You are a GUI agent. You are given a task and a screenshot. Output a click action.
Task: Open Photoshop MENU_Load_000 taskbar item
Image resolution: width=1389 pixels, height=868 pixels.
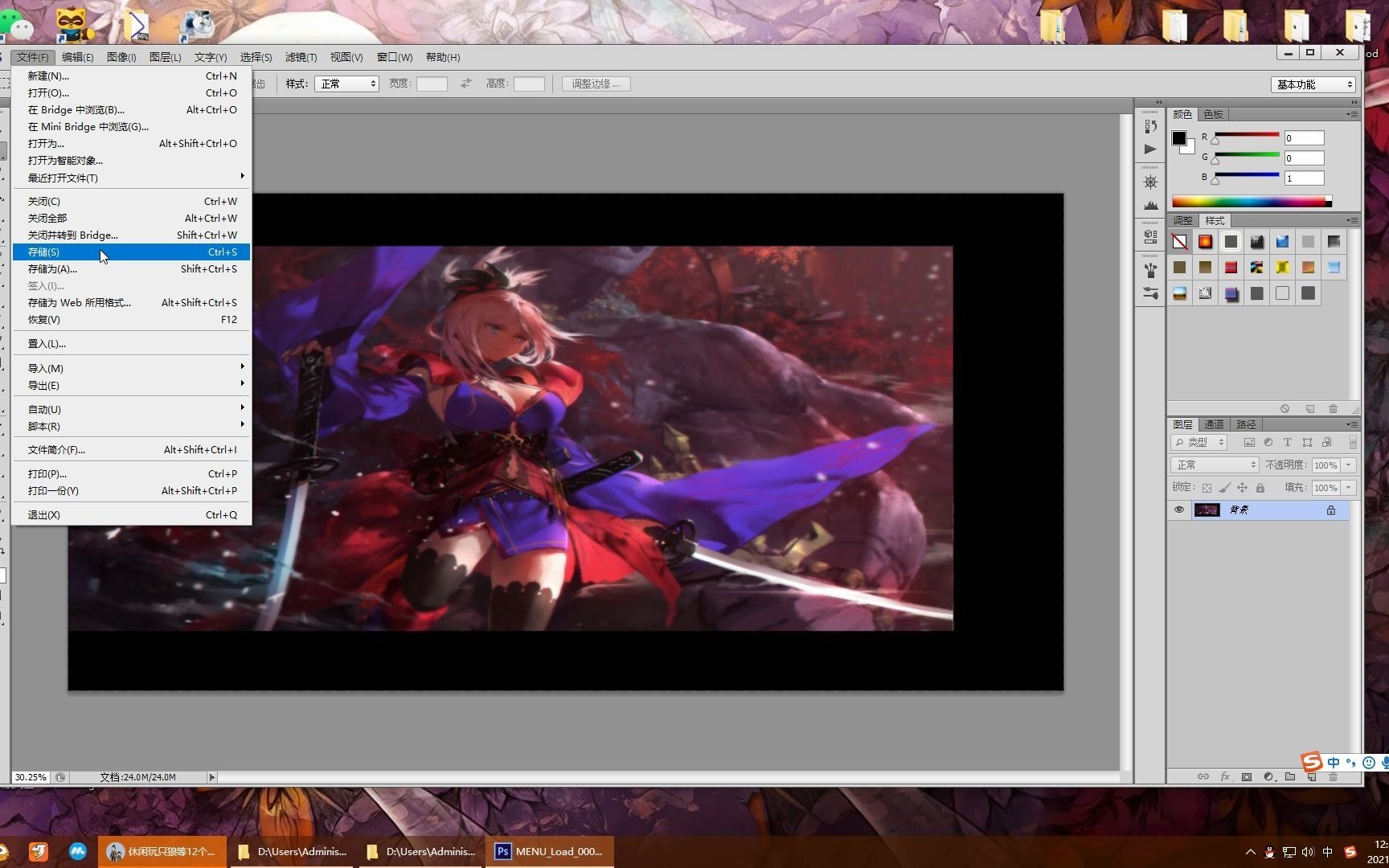(550, 851)
